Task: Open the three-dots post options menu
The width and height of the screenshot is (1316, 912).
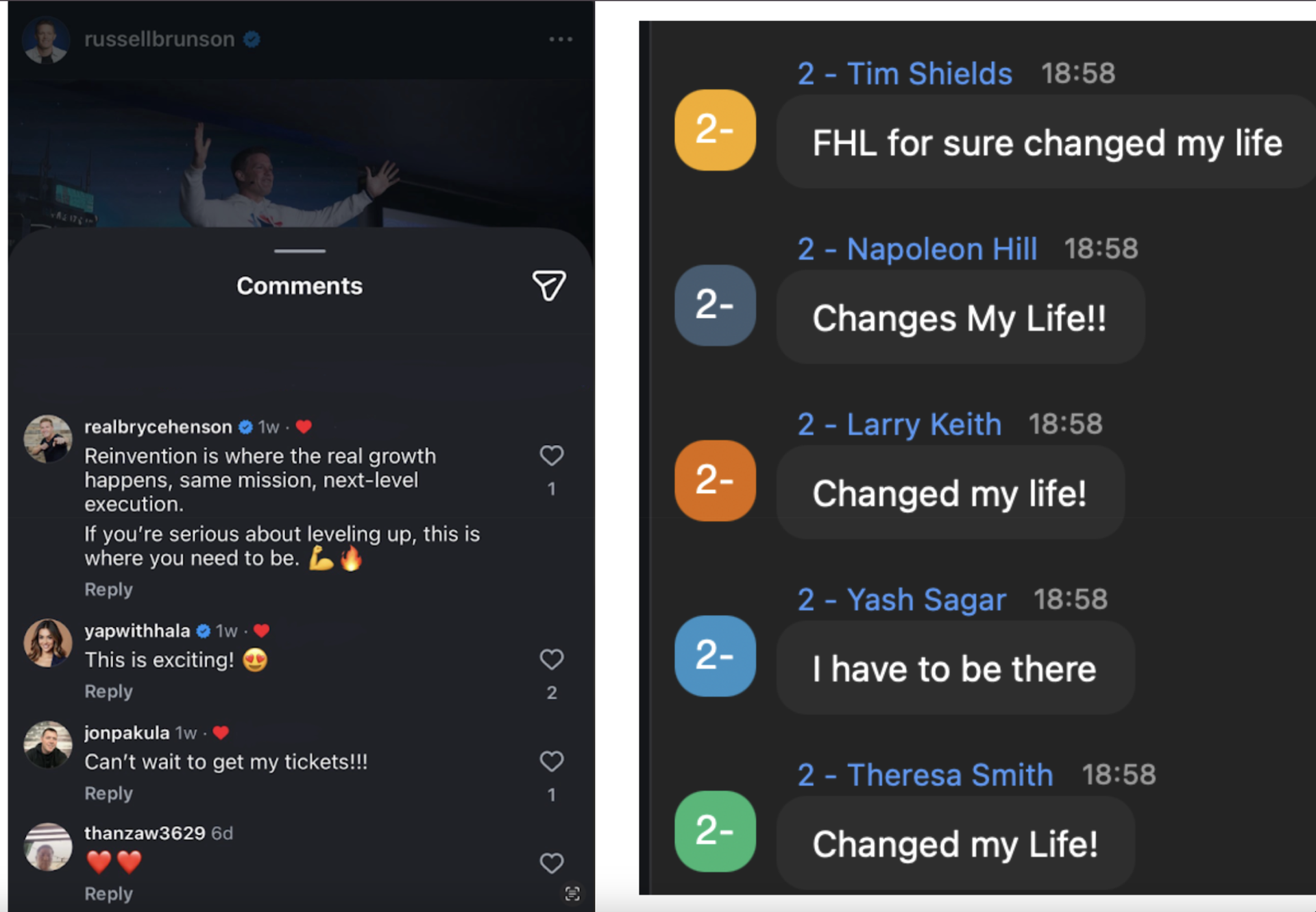Action: tap(560, 39)
